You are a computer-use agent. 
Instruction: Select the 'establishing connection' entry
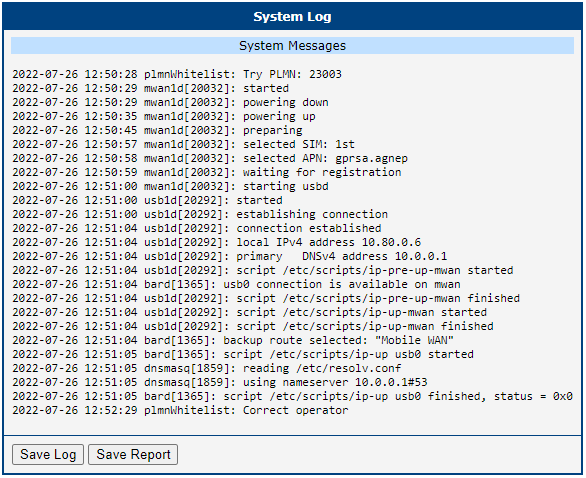tap(200, 214)
